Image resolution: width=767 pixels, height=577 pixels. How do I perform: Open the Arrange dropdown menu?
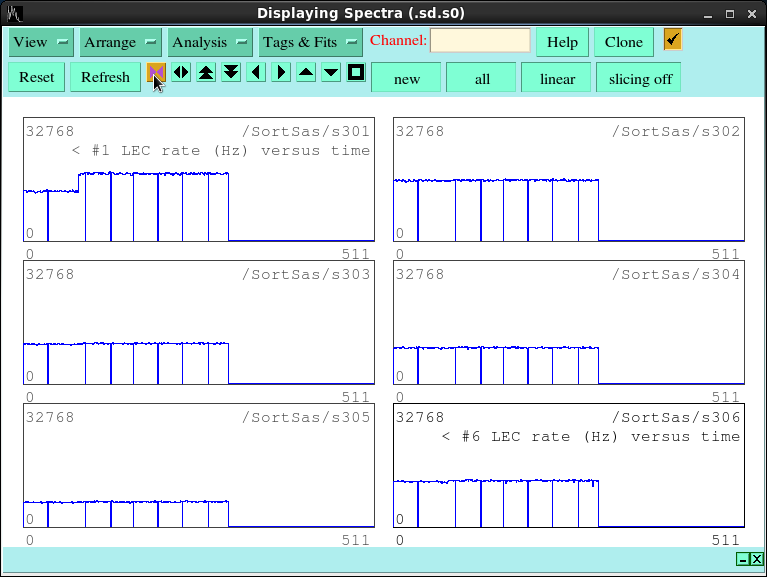point(120,42)
